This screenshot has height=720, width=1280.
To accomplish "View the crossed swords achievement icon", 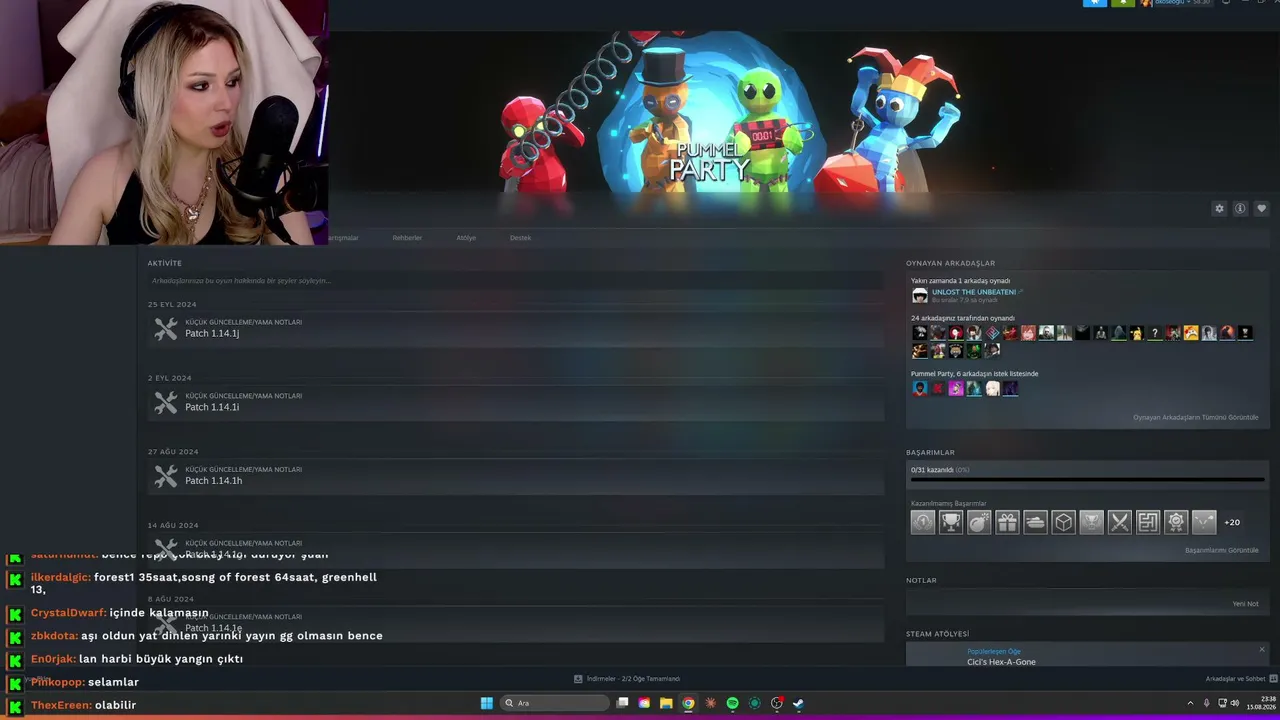I will tap(1119, 522).
